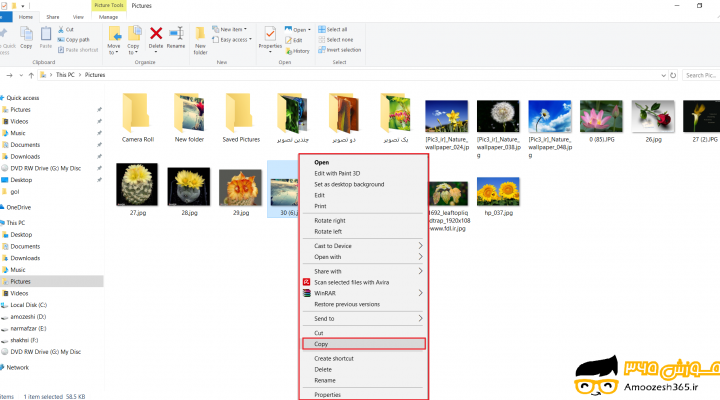The width and height of the screenshot is (720, 400).
Task: Refresh the Pictures folder view
Action: pyautogui.click(x=673, y=75)
